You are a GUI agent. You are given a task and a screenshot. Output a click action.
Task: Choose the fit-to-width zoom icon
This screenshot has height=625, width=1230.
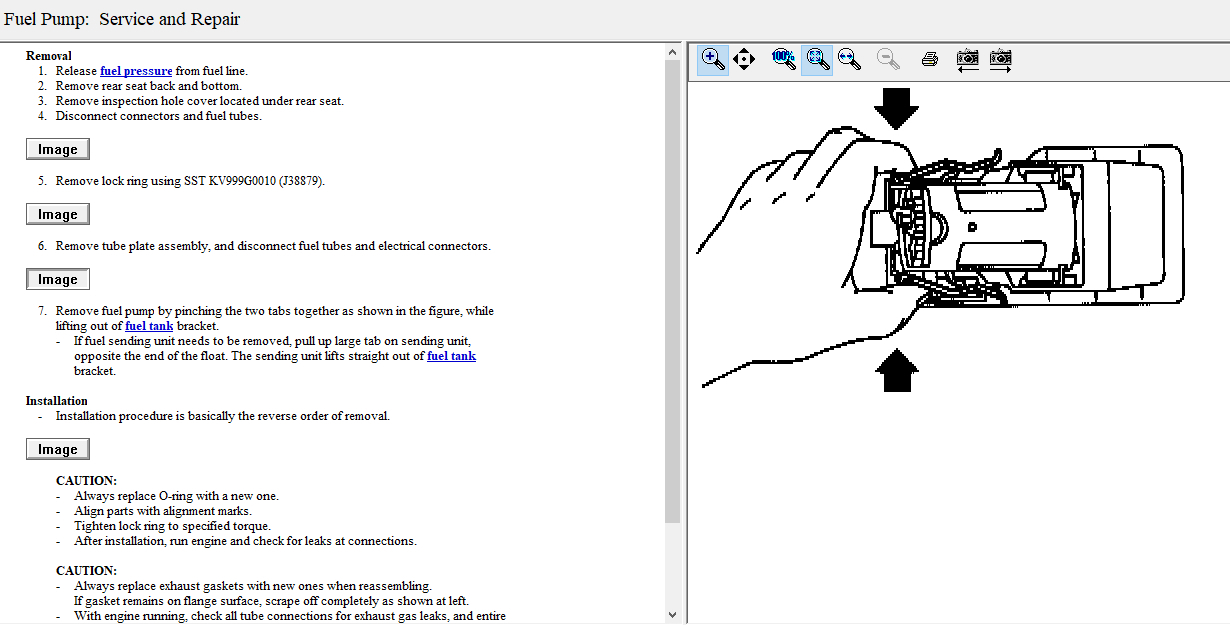850,59
